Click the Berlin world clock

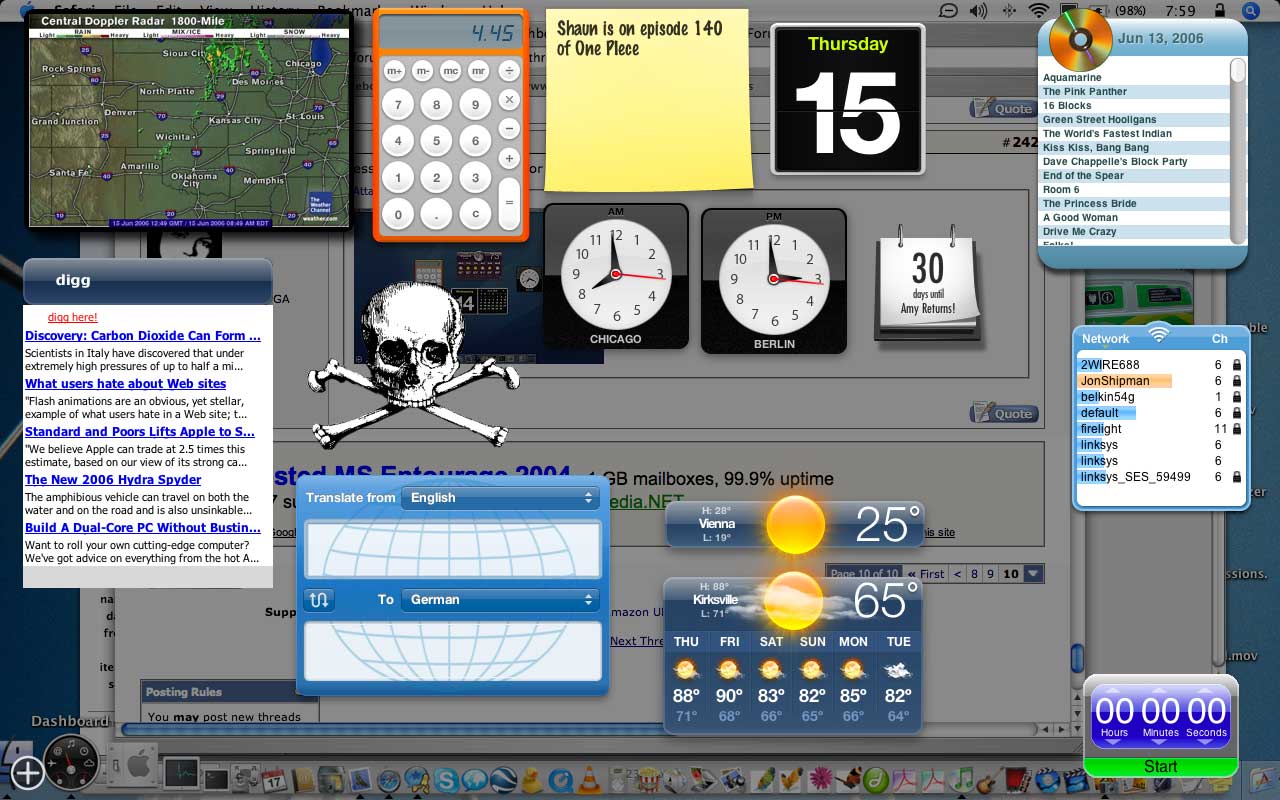tap(774, 281)
